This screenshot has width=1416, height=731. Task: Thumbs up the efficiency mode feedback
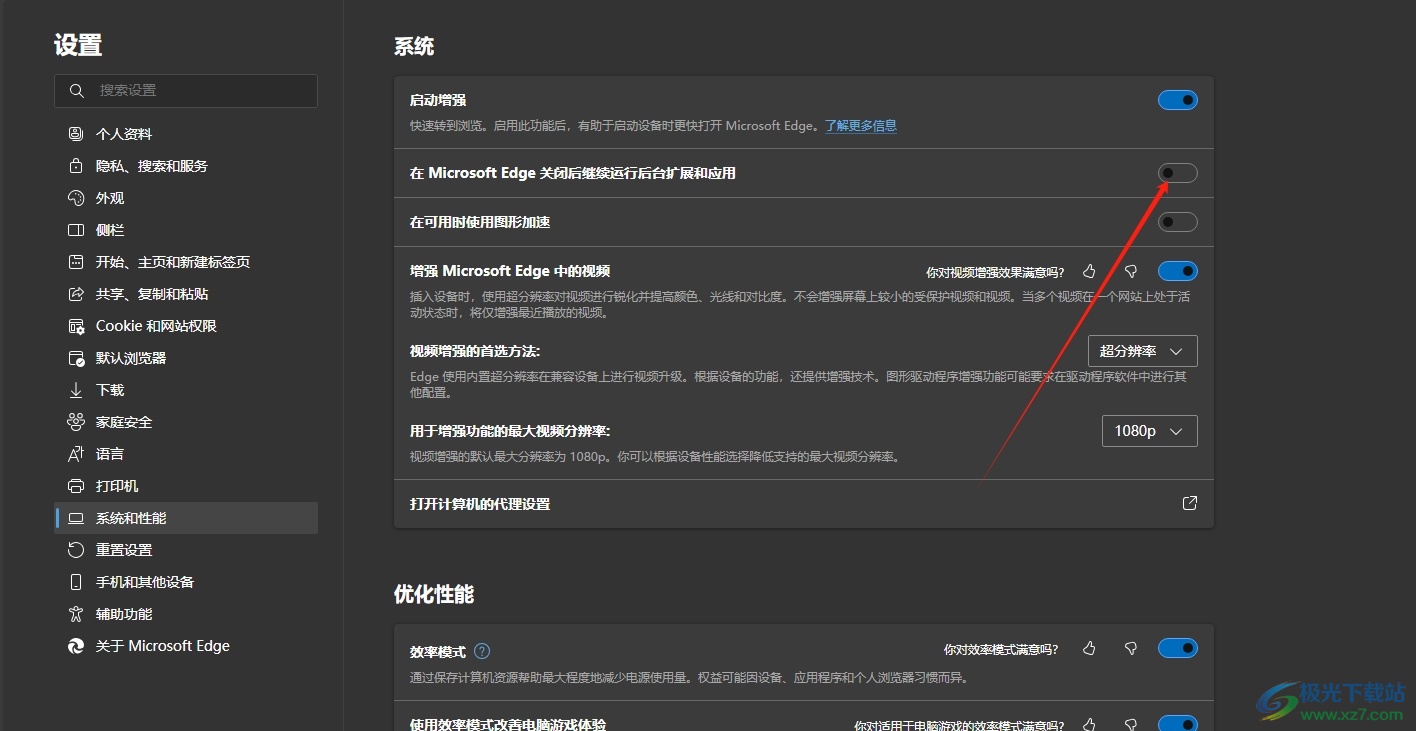[1089, 649]
